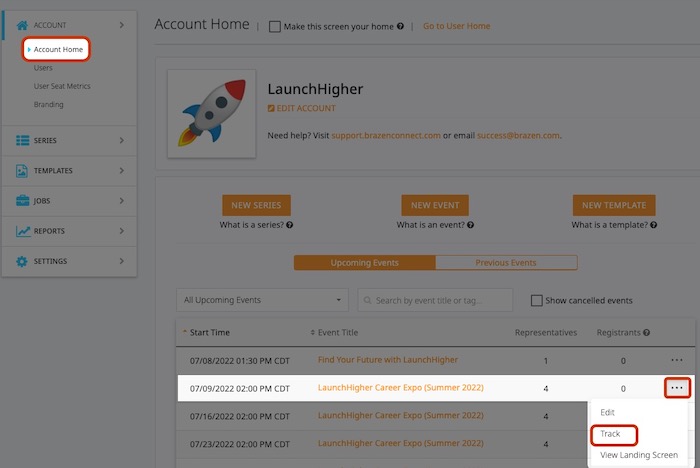Screen dimensions: 700x468
Task: Expand the Reports section chevron
Action: (121, 231)
